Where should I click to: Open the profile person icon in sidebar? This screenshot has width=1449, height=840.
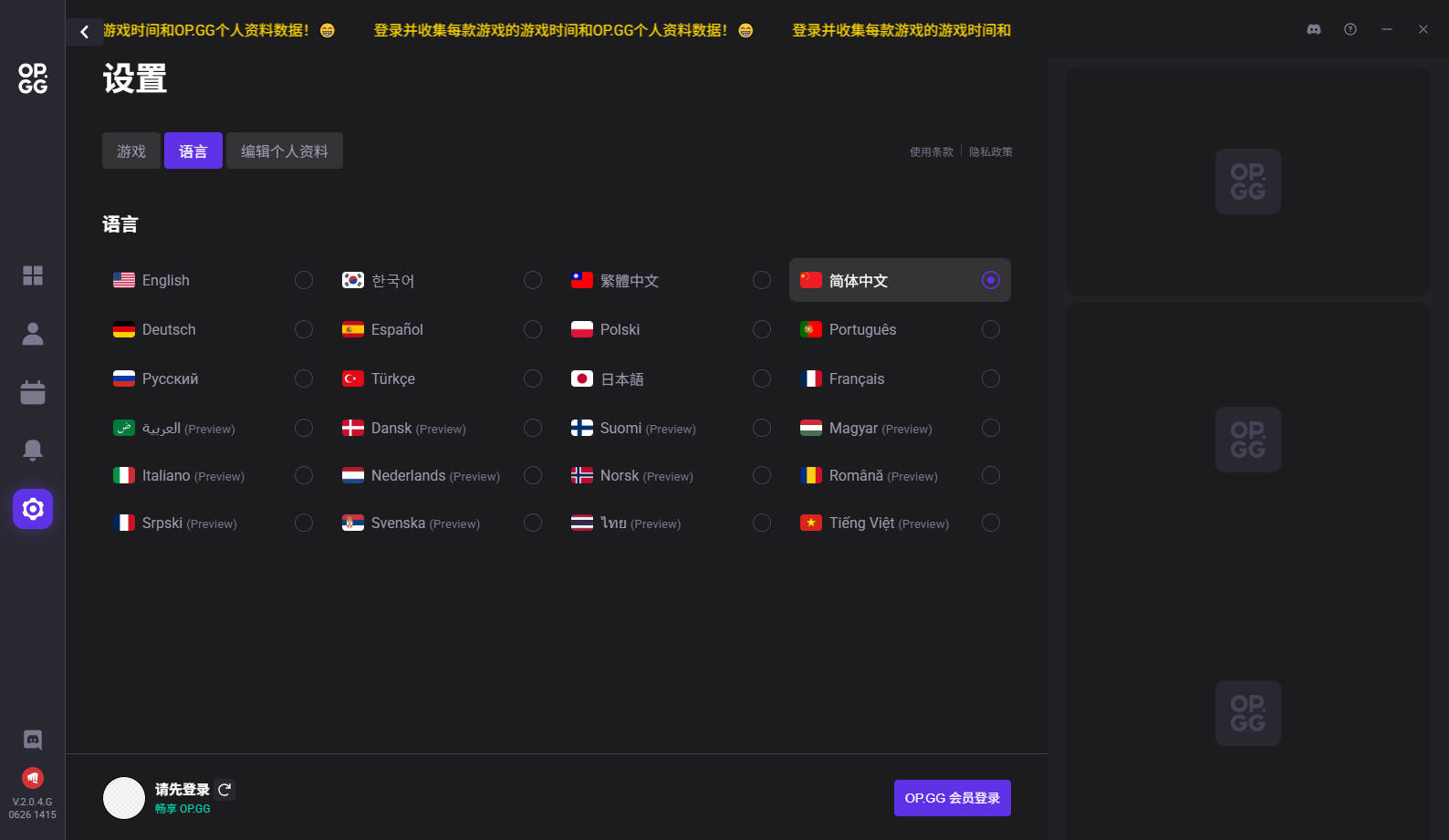[x=33, y=334]
